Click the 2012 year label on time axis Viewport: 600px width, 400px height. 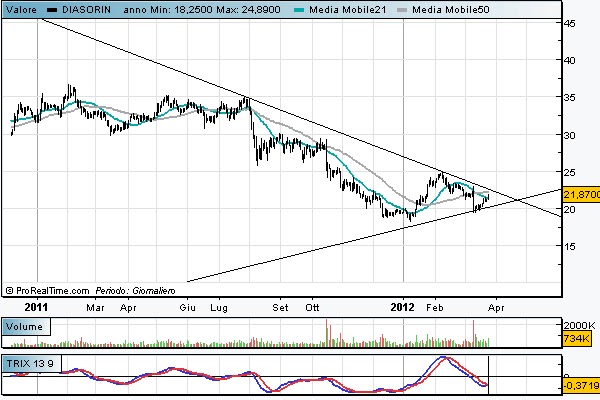pos(402,307)
